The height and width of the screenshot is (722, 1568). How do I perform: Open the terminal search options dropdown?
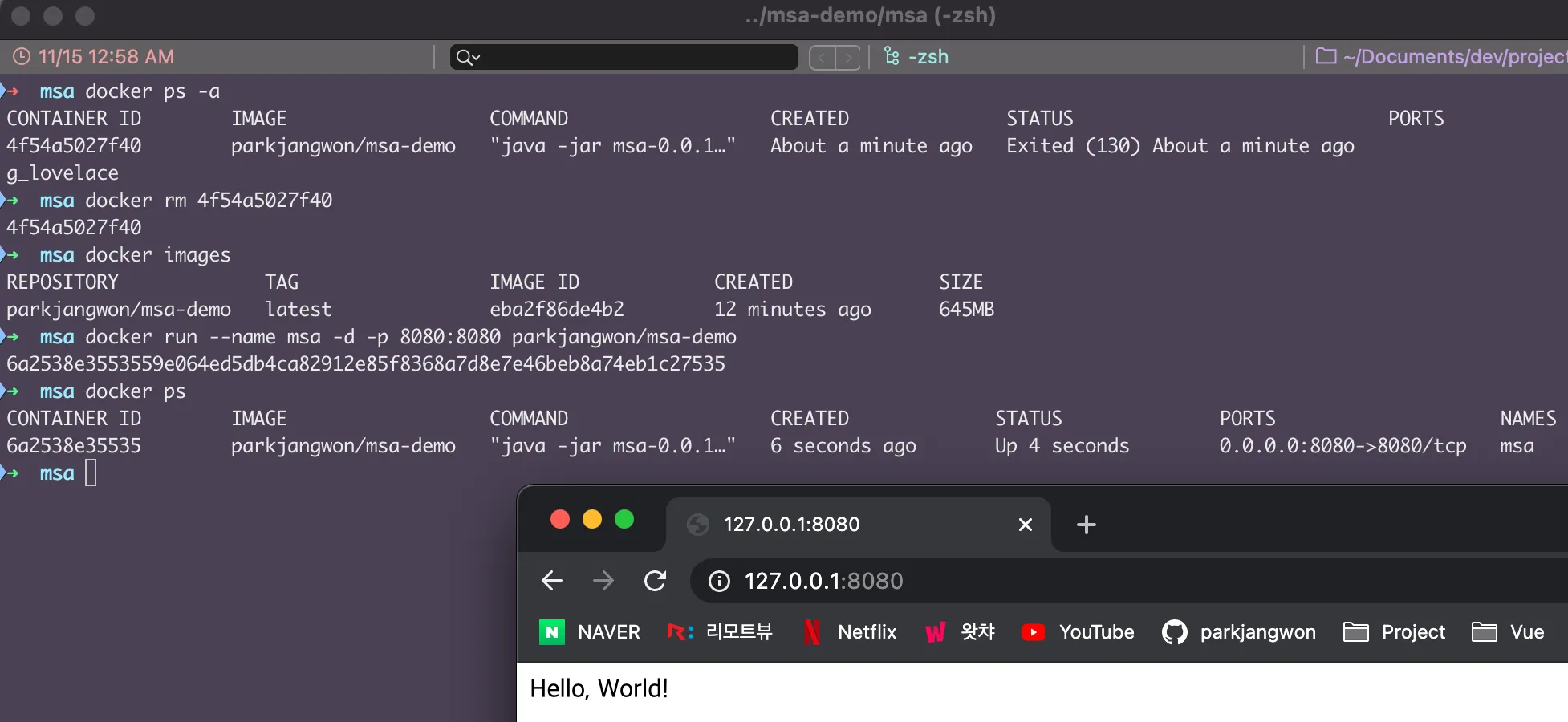click(468, 57)
